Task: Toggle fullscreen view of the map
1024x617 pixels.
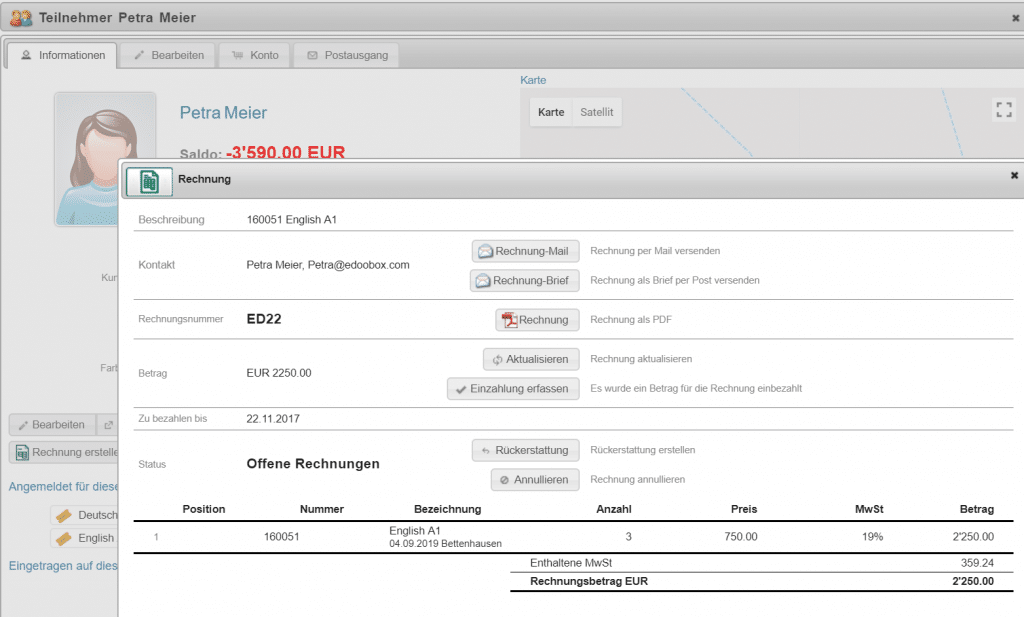Action: pos(1004,109)
